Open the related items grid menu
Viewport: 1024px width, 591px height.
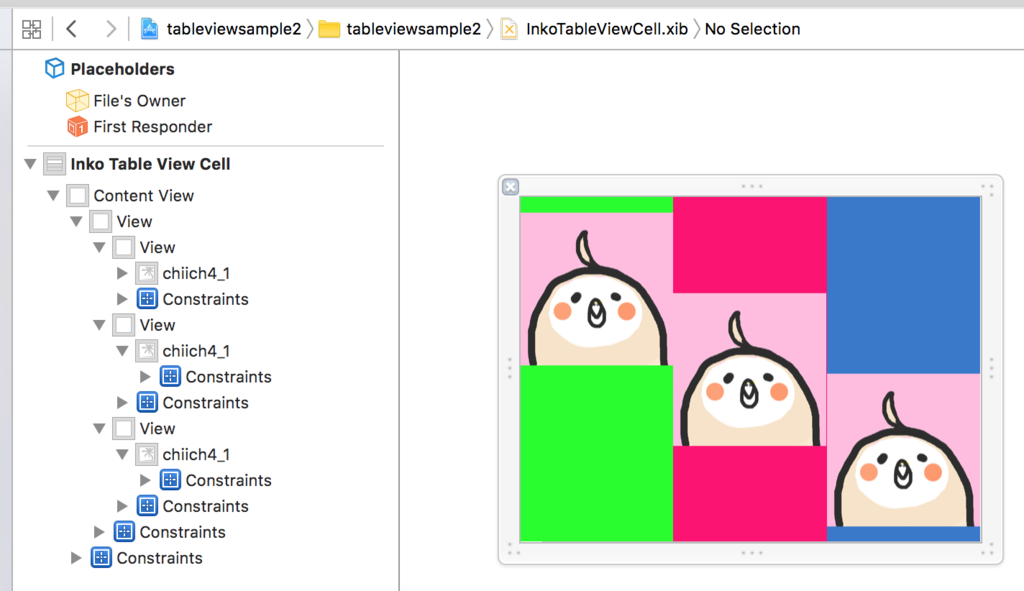tap(31, 29)
